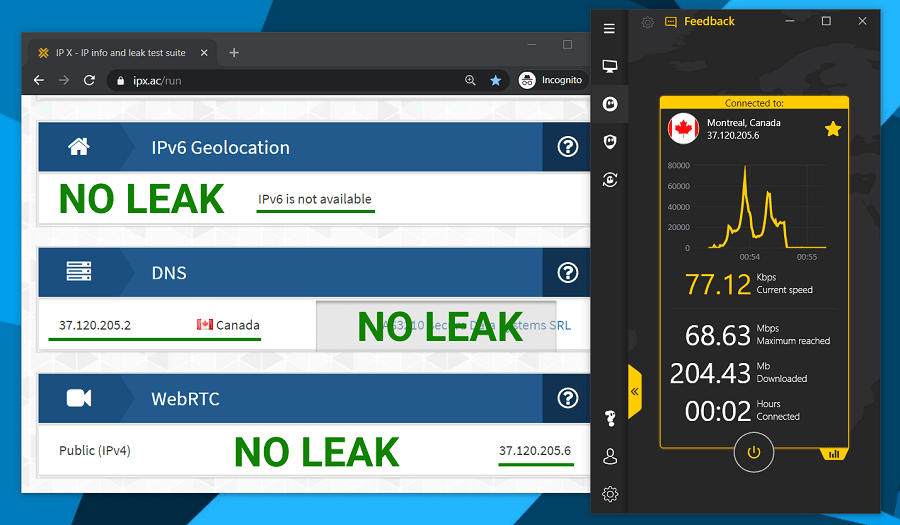Open the ghost face sidebar section
The width and height of the screenshot is (900, 525).
click(610, 104)
